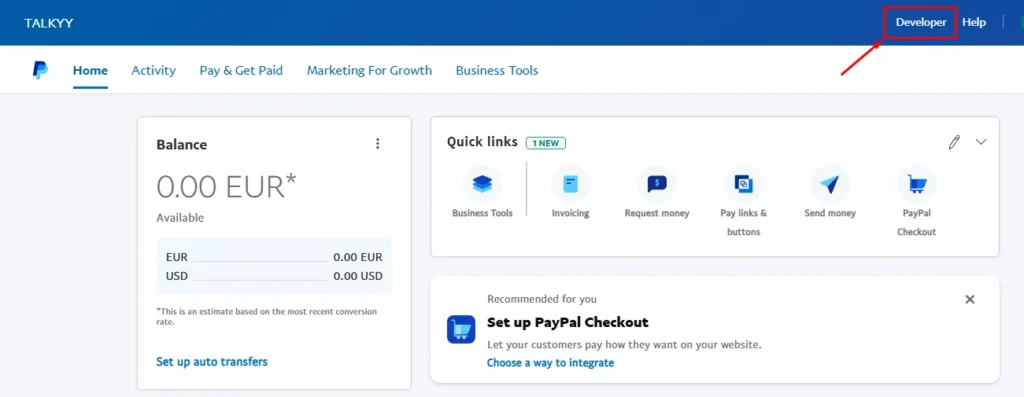Screen dimensions: 1024x397
Task: Collapse the Quick links panel chevron
Action: 981,142
